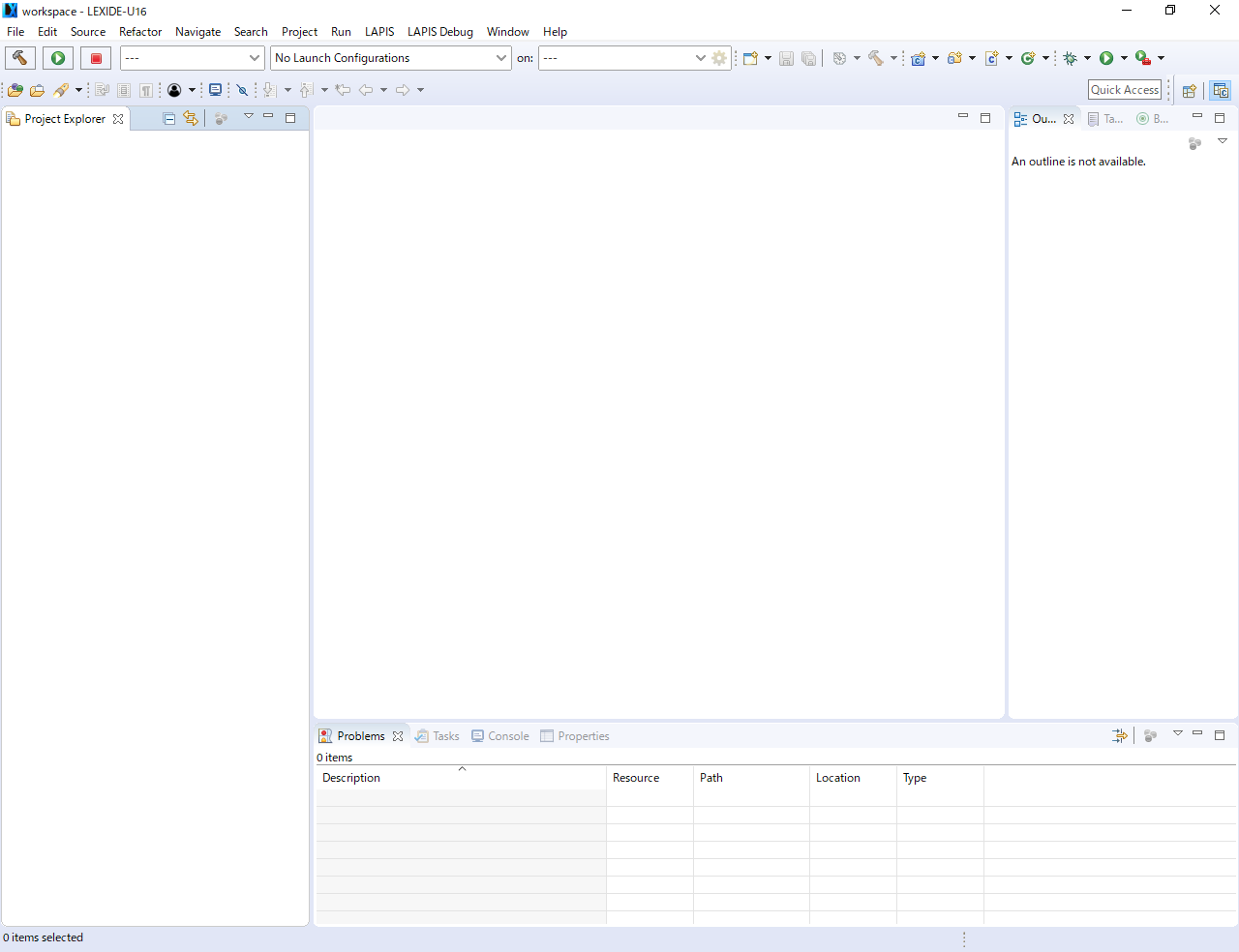Click the black circle profile icon
1239x952 pixels.
coord(174,90)
